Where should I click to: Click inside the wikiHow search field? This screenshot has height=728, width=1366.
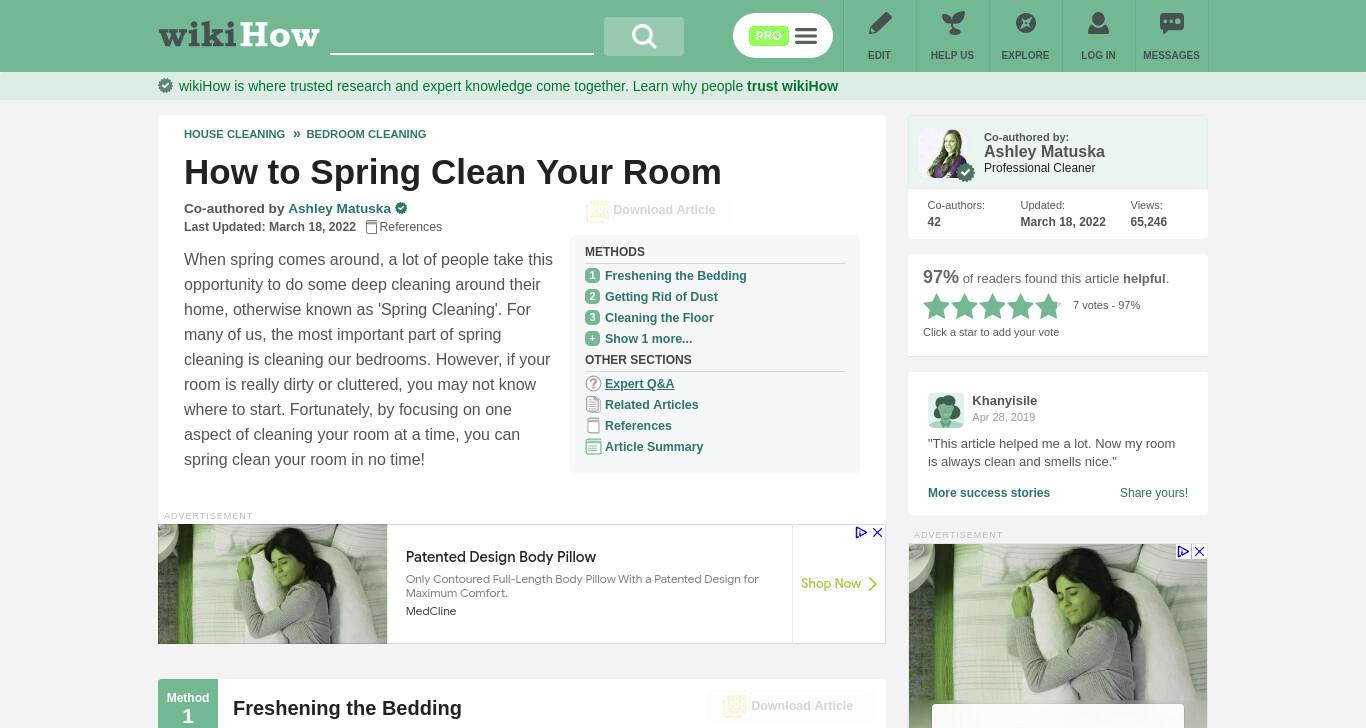click(x=462, y=37)
